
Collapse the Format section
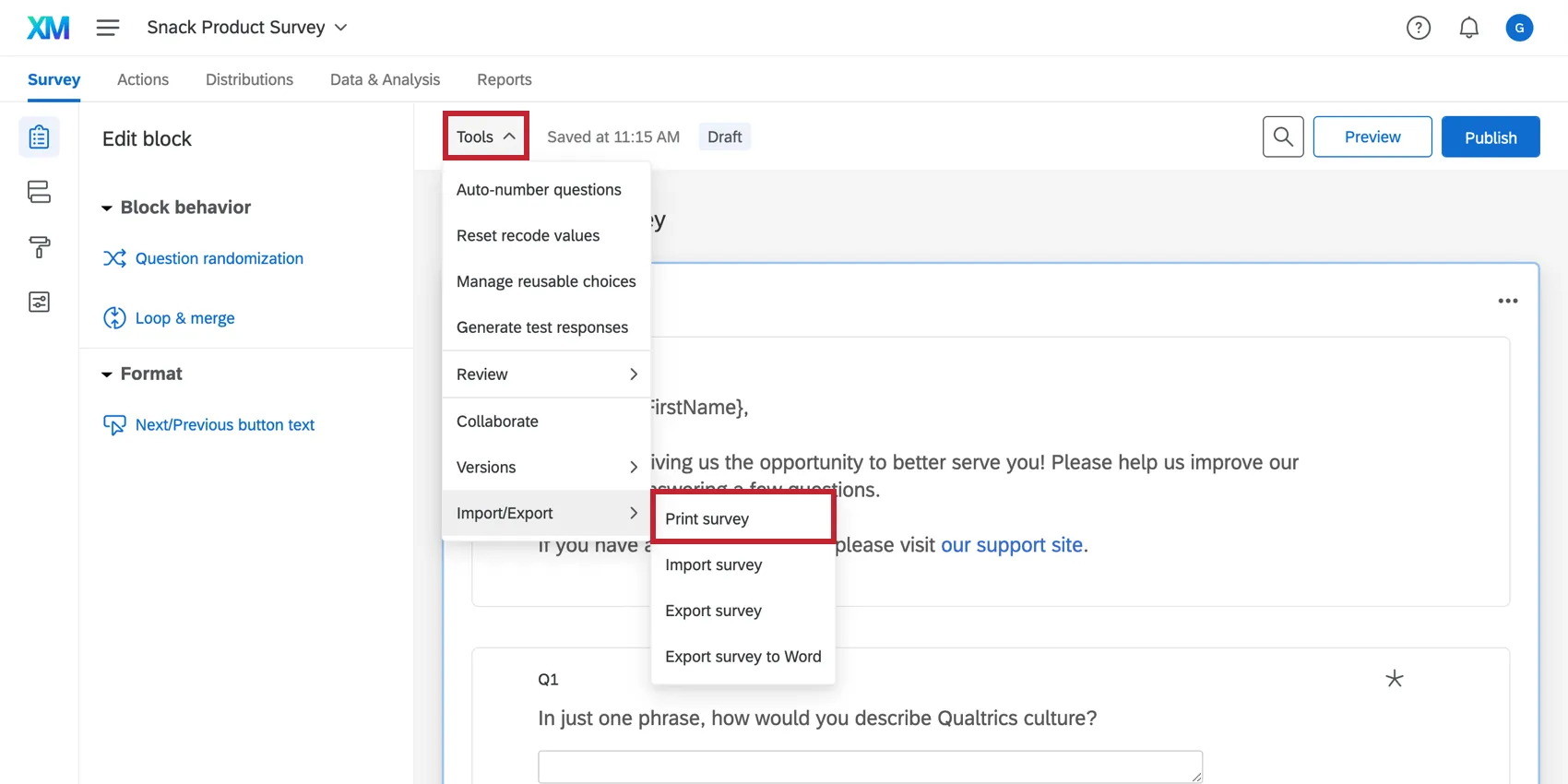coord(107,374)
